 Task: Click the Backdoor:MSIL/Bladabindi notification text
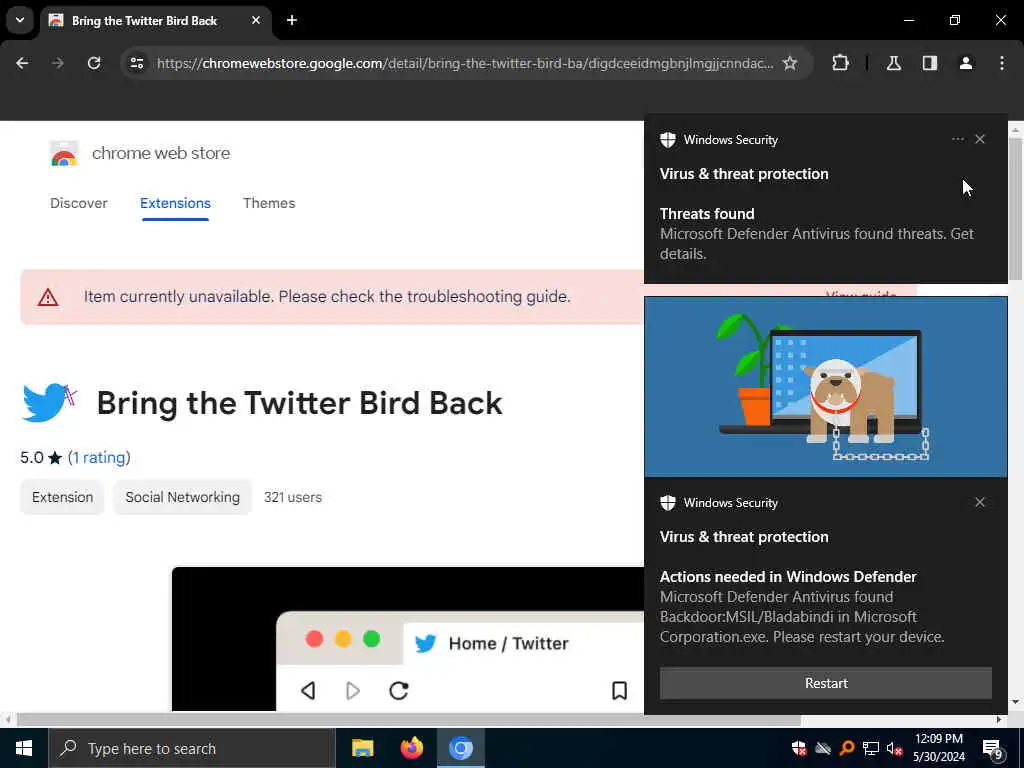802,616
